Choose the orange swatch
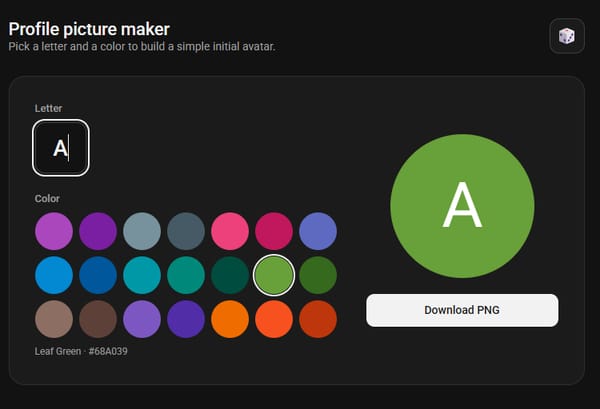Image resolution: width=600 pixels, height=409 pixels. coord(230,319)
